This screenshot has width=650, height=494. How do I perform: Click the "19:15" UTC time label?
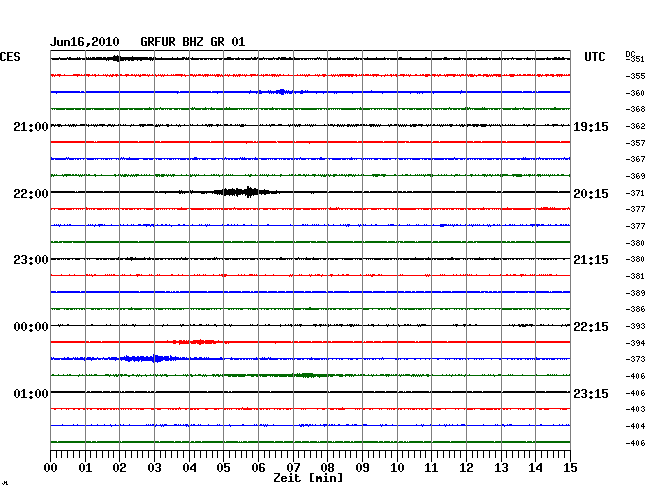pos(591,127)
